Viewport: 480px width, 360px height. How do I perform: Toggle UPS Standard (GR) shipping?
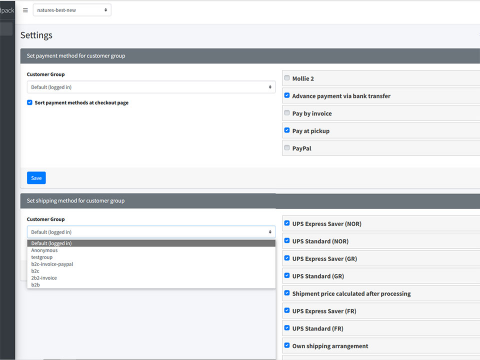[x=287, y=276]
